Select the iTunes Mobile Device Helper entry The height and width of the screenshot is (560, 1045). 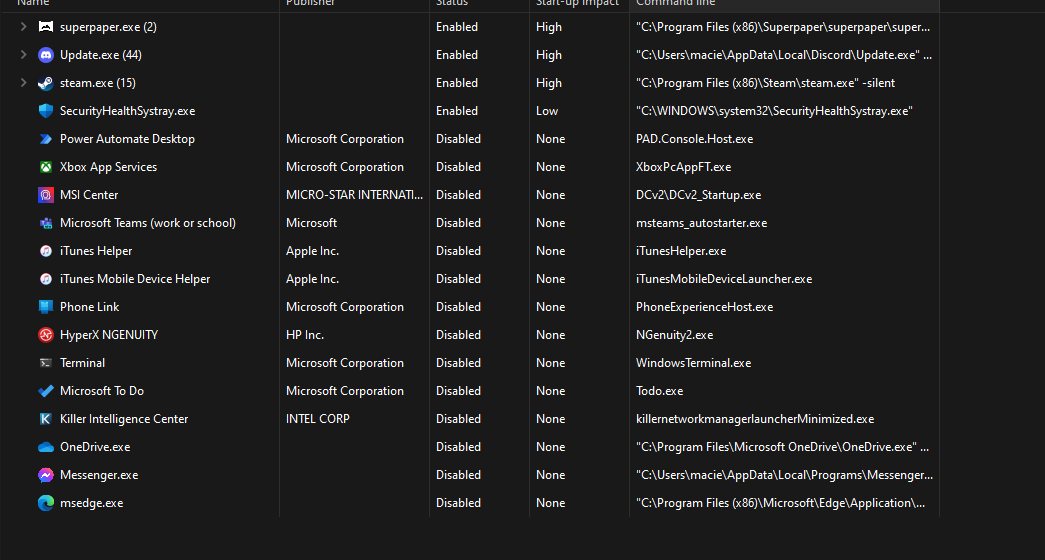tap(135, 279)
